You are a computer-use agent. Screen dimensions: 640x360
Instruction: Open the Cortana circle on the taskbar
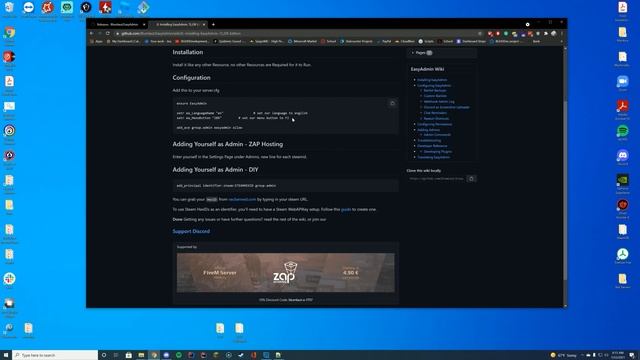pos(104,355)
